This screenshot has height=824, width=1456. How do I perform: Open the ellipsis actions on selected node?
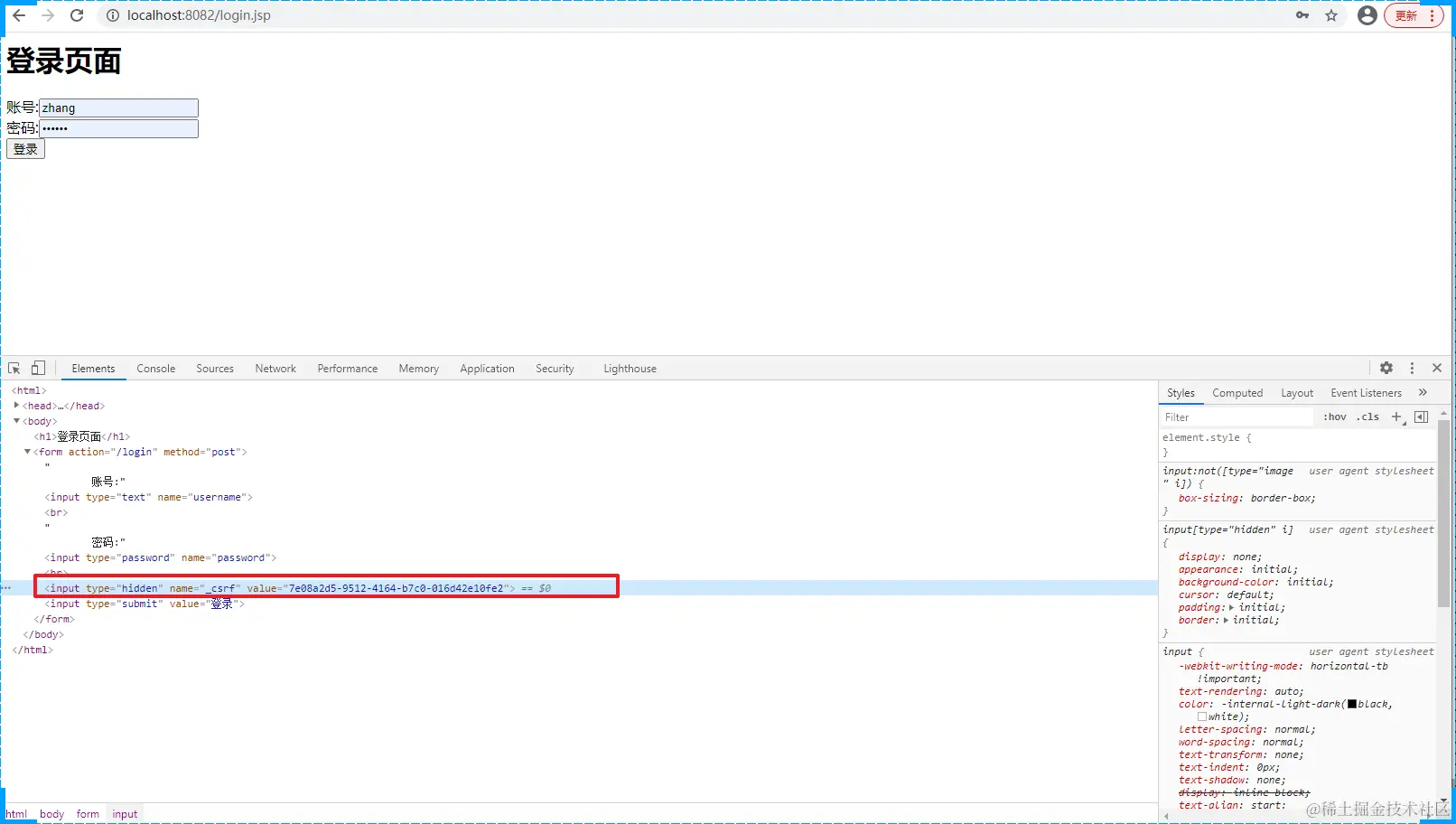pyautogui.click(x=6, y=588)
